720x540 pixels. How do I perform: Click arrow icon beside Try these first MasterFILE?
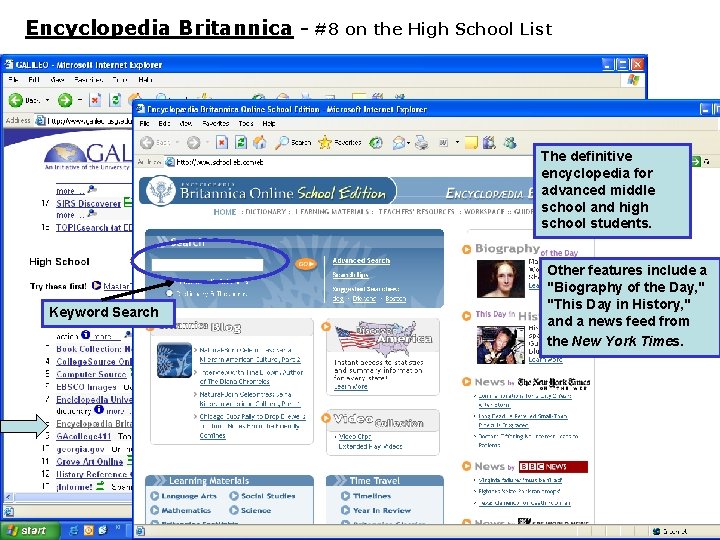(96, 286)
